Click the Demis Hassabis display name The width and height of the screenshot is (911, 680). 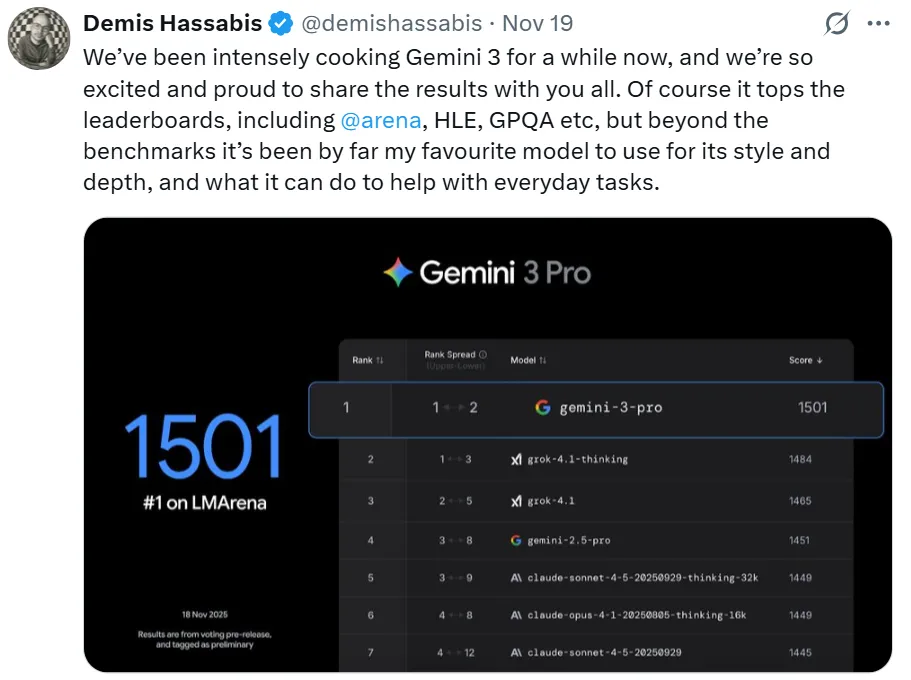(x=172, y=23)
